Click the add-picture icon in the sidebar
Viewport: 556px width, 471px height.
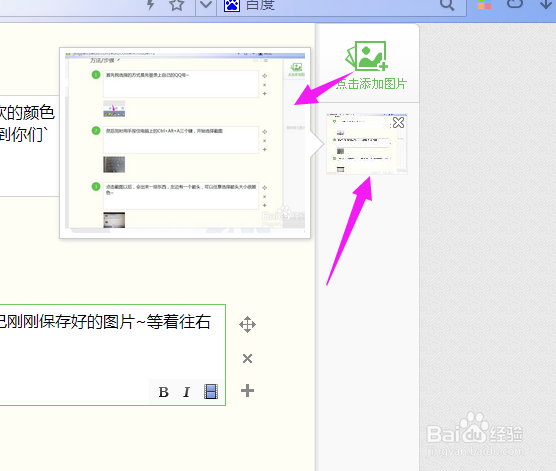[367, 56]
